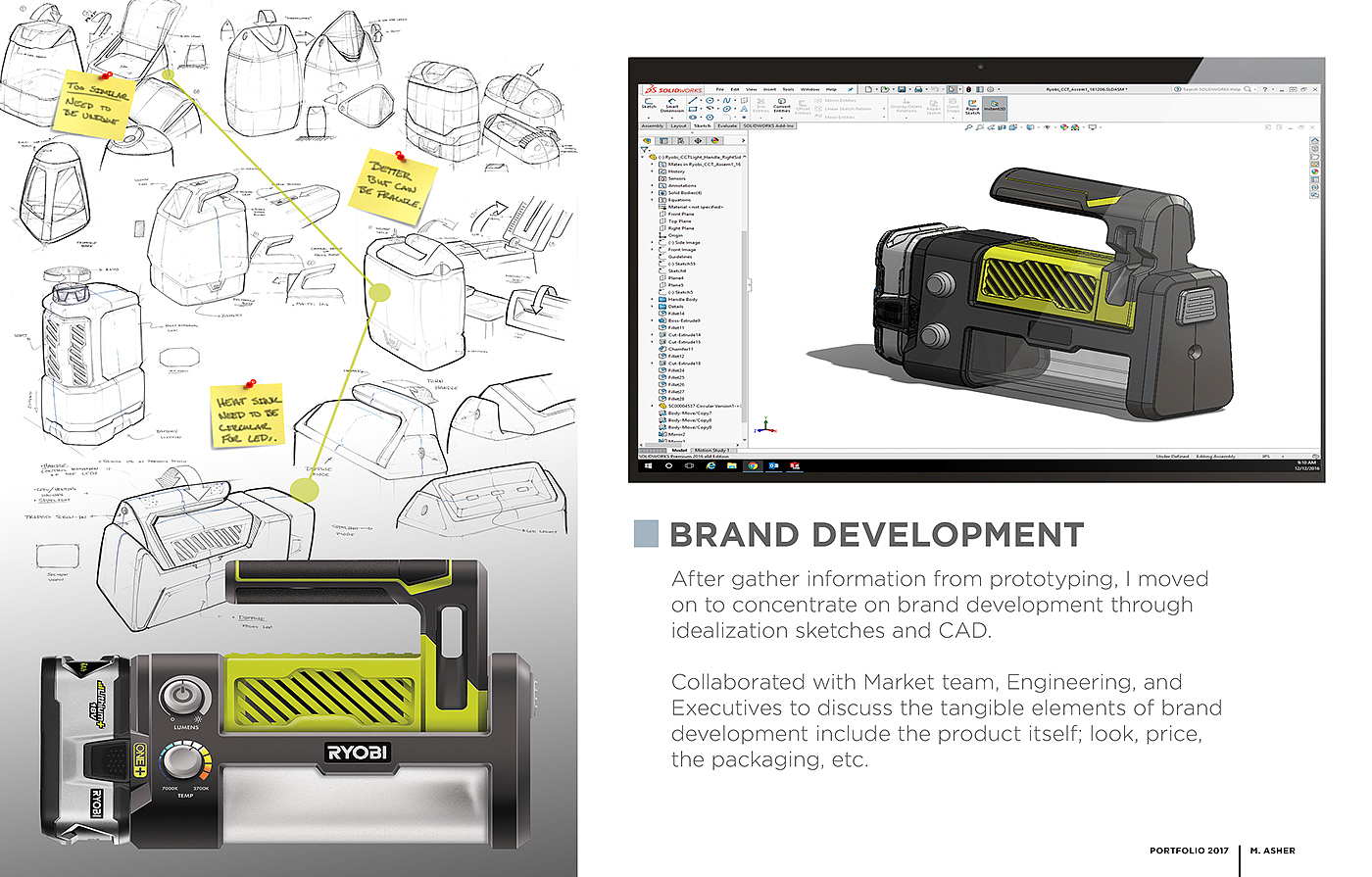The height and width of the screenshot is (877, 1372).
Task: Select the Smart Dimension tool
Action: pyautogui.click(x=672, y=105)
